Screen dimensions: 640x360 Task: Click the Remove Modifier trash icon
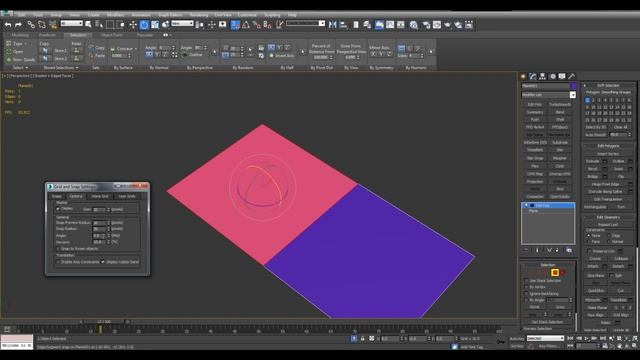(x=557, y=250)
